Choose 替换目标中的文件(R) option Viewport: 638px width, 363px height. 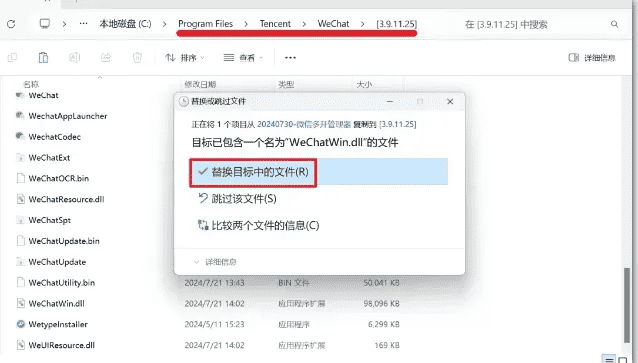click(x=319, y=172)
